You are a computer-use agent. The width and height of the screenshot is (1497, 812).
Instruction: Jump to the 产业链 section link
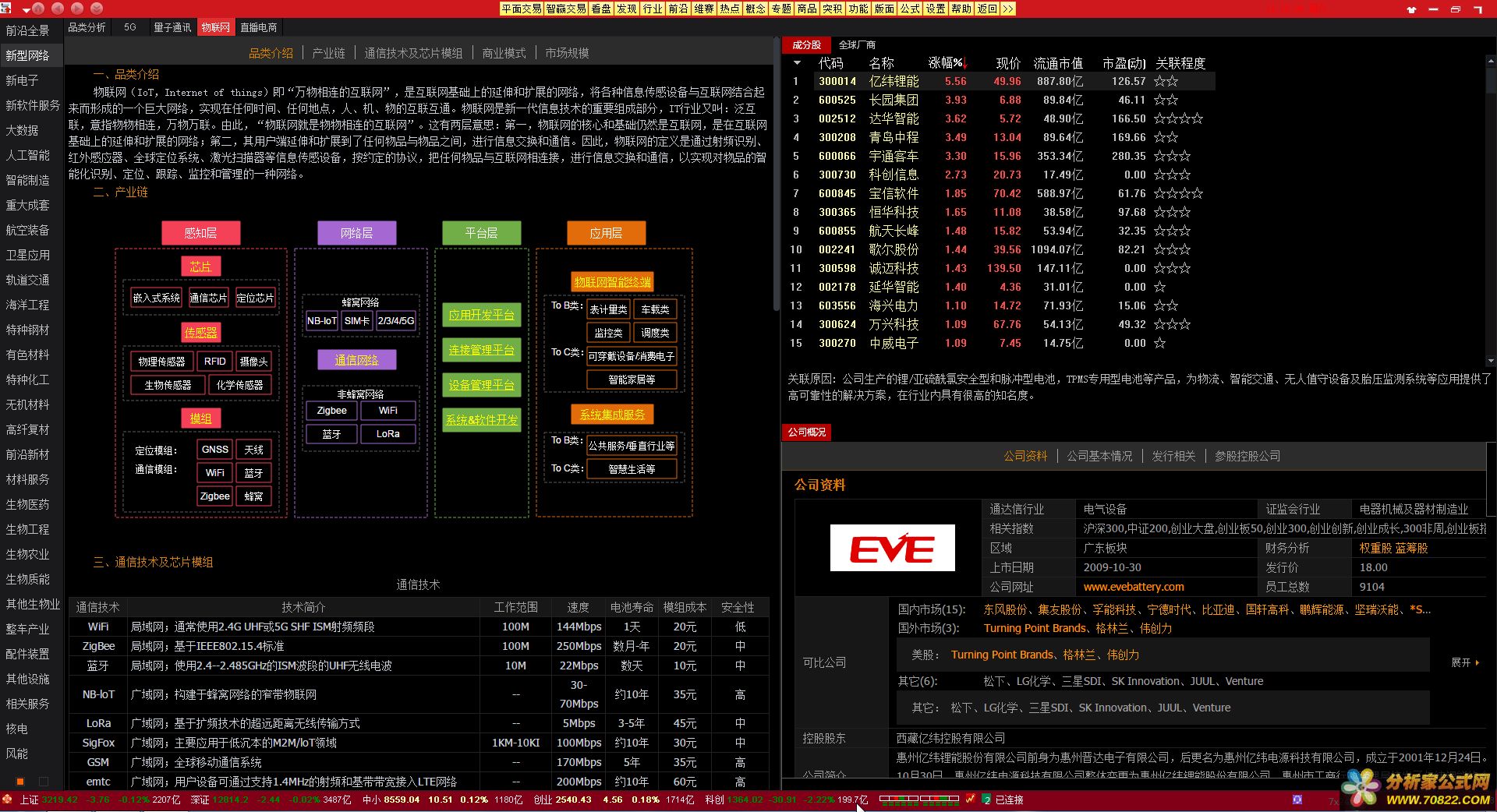[328, 53]
